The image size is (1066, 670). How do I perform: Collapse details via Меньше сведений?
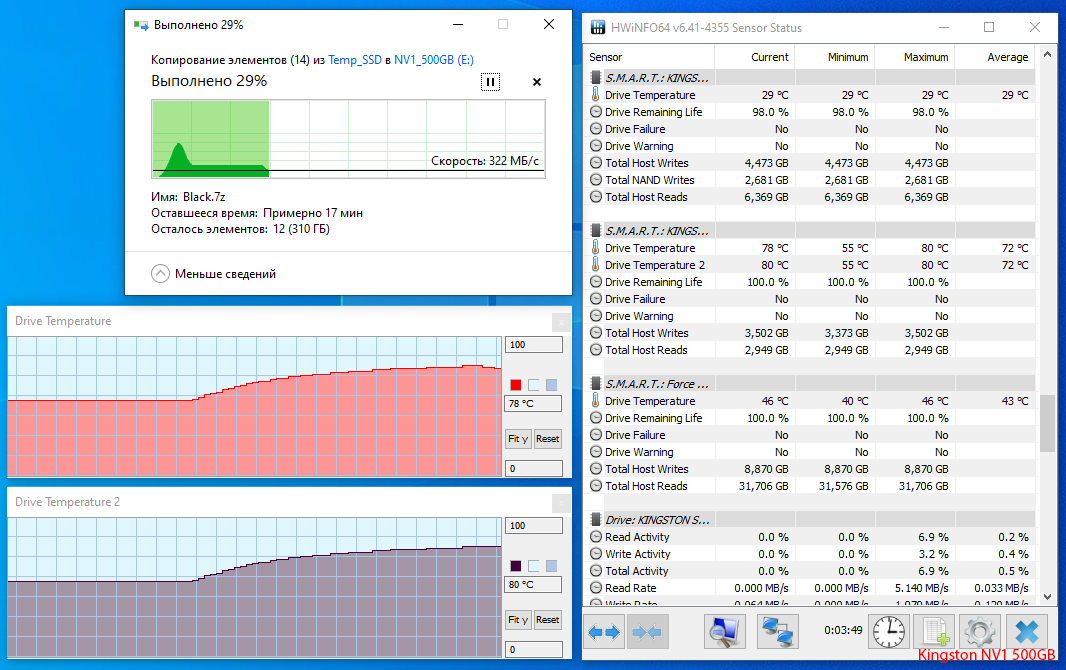[213, 274]
